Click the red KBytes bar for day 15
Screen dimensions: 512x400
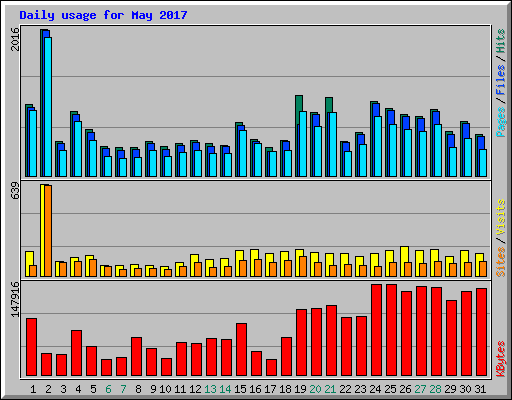click(x=241, y=350)
